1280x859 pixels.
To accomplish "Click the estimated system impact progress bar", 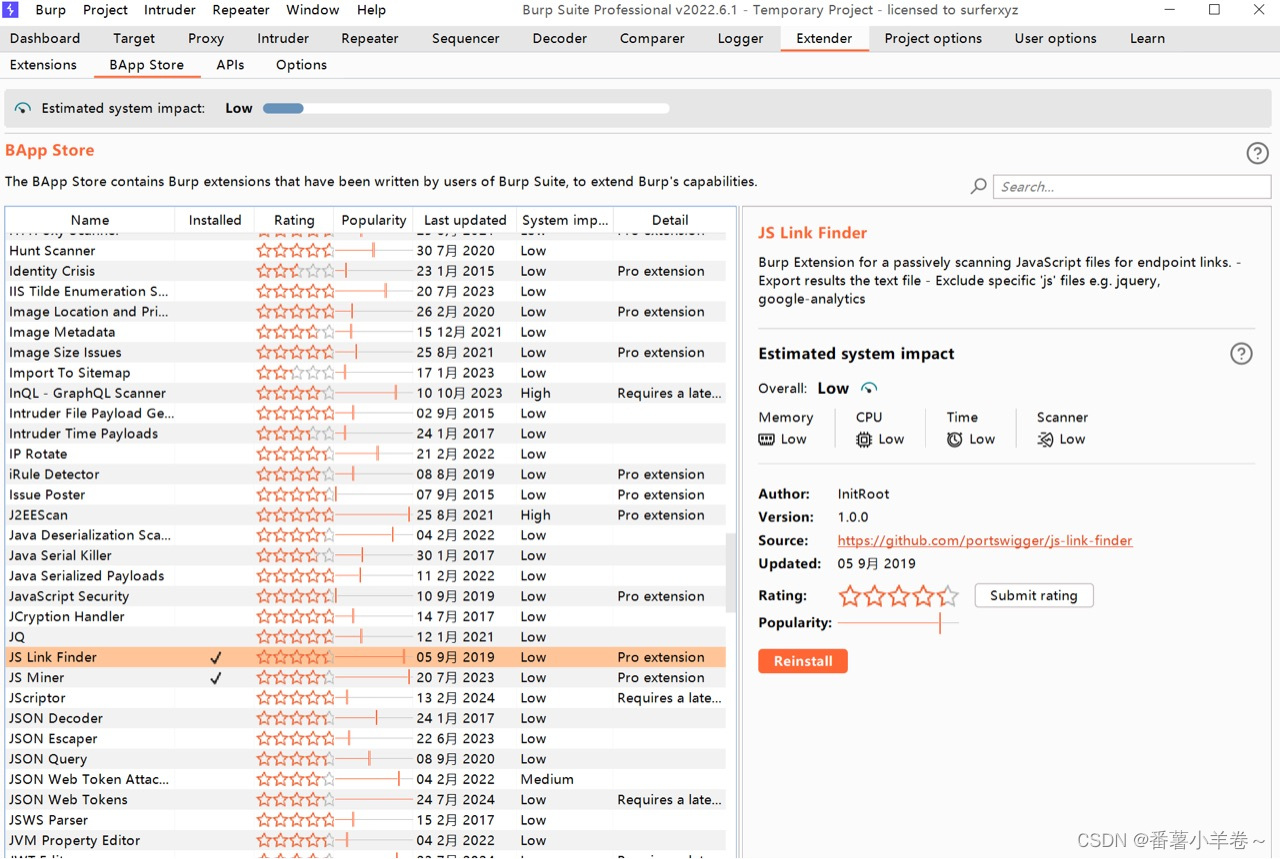I will (466, 108).
